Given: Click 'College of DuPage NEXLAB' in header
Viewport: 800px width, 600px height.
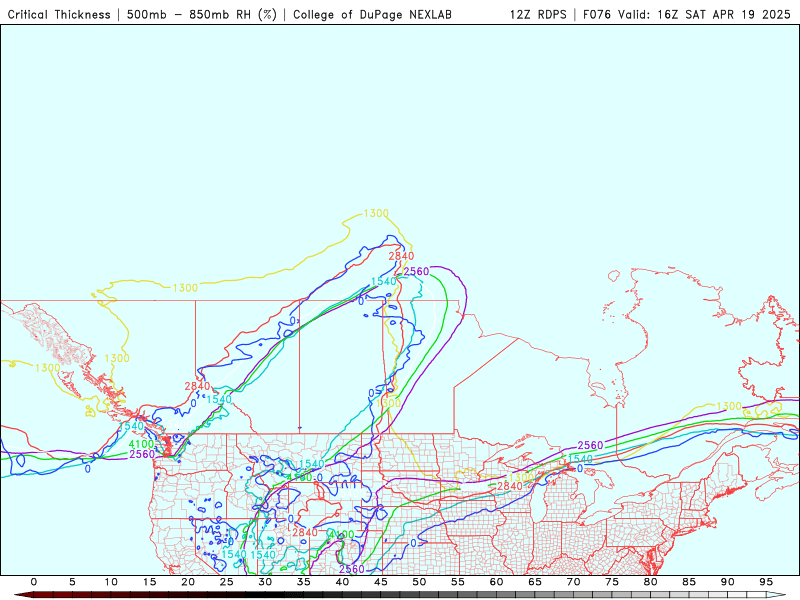Looking at the screenshot, I should pyautogui.click(x=372, y=15).
